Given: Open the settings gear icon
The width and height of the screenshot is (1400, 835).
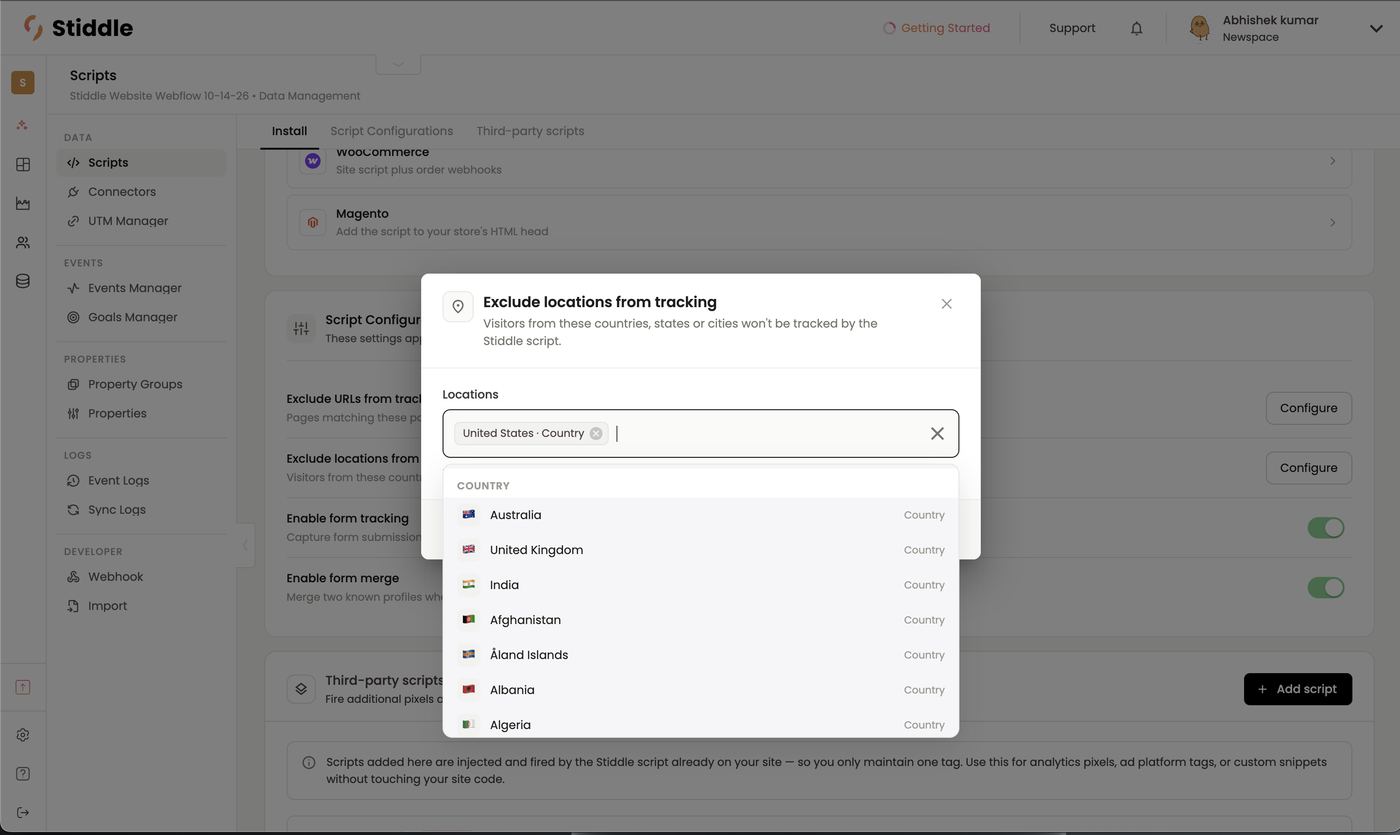Looking at the screenshot, I should coord(23,735).
